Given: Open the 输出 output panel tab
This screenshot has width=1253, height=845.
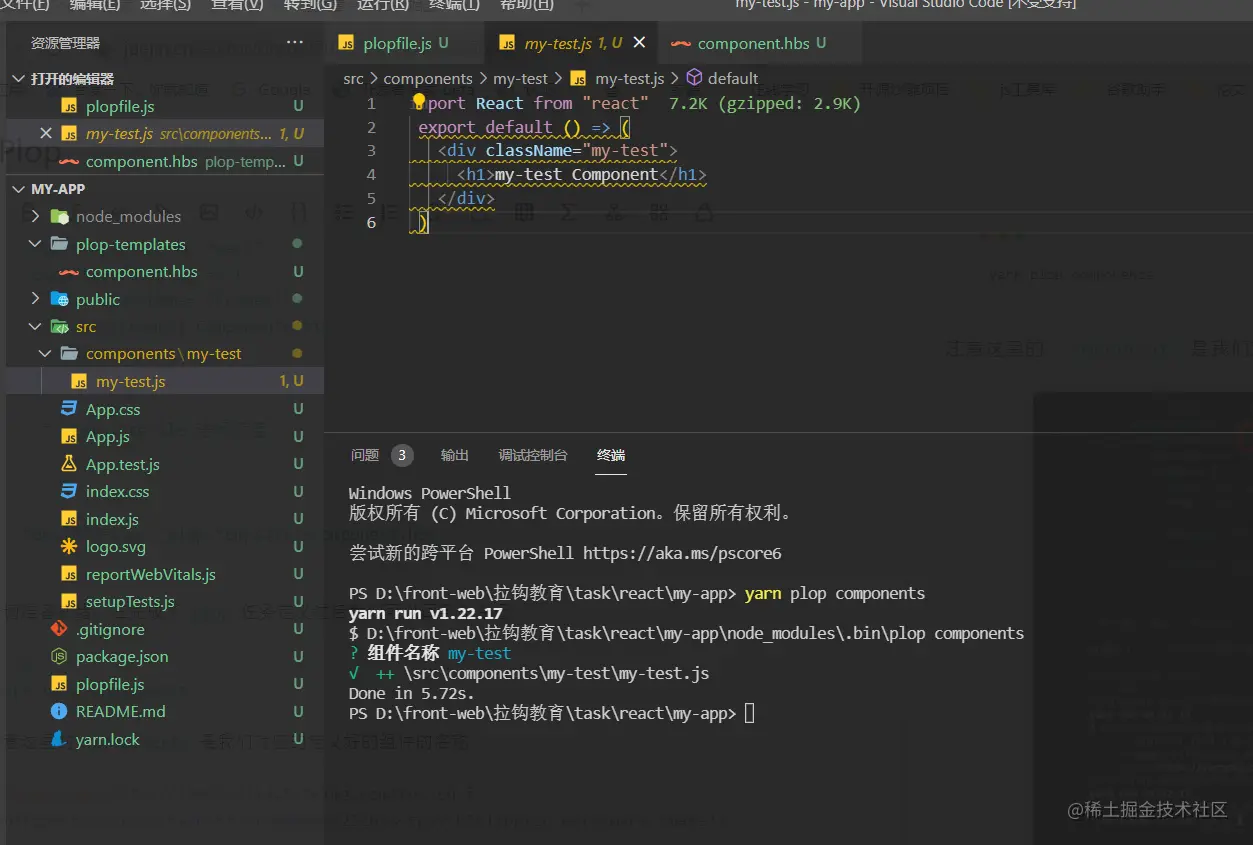Looking at the screenshot, I should pyautogui.click(x=455, y=455).
